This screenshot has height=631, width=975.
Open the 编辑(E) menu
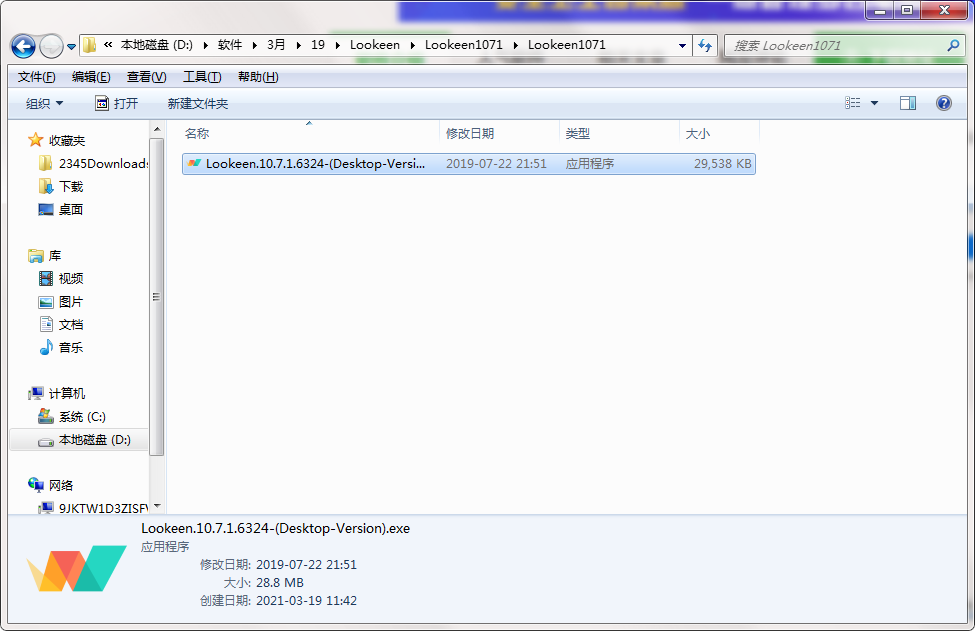pyautogui.click(x=91, y=77)
